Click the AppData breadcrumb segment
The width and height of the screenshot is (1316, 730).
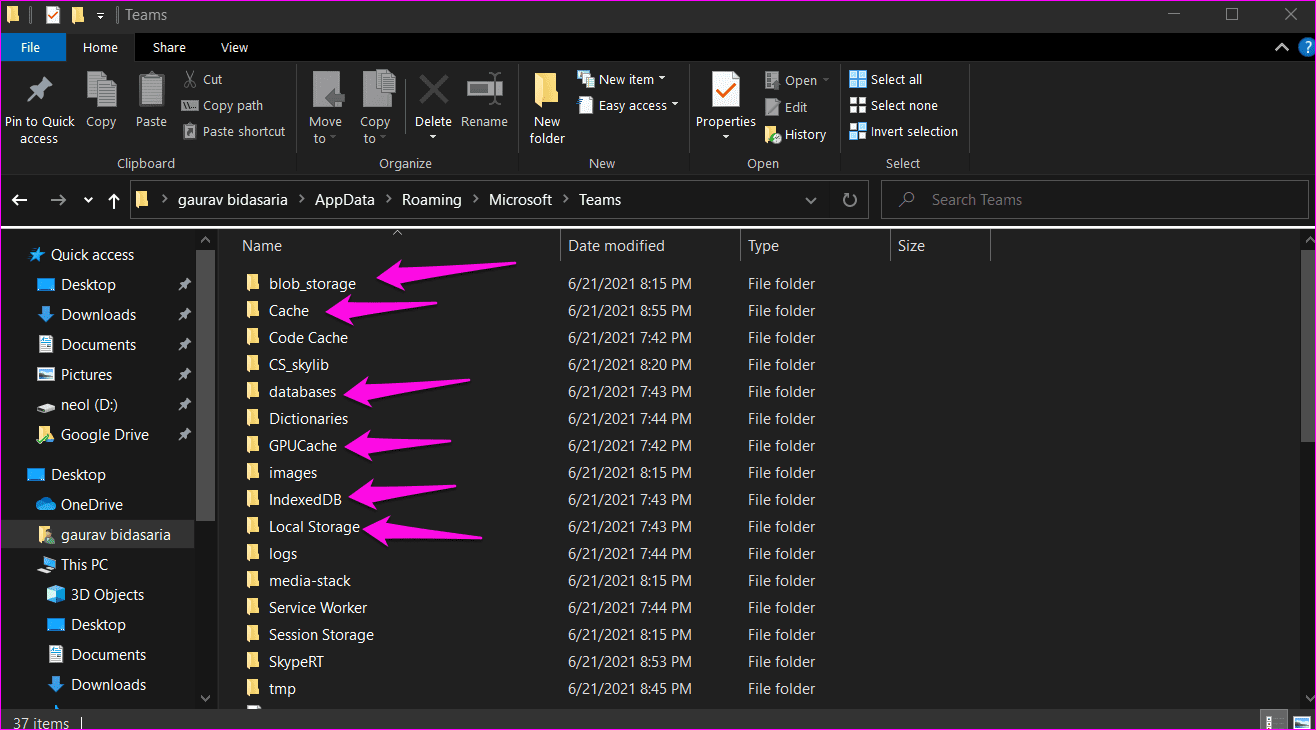point(345,200)
